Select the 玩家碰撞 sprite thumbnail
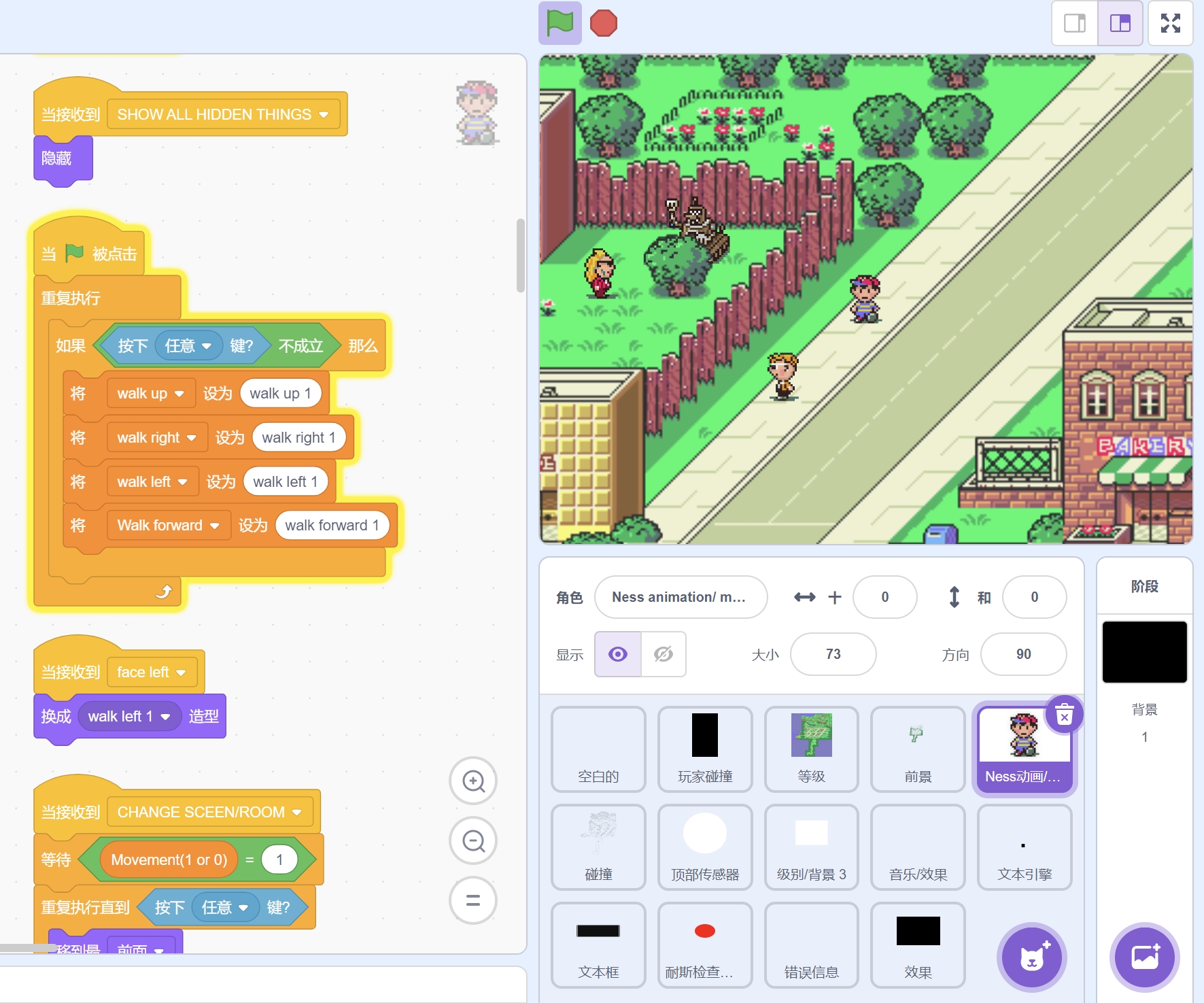This screenshot has height=1003, width=1204. click(x=705, y=749)
